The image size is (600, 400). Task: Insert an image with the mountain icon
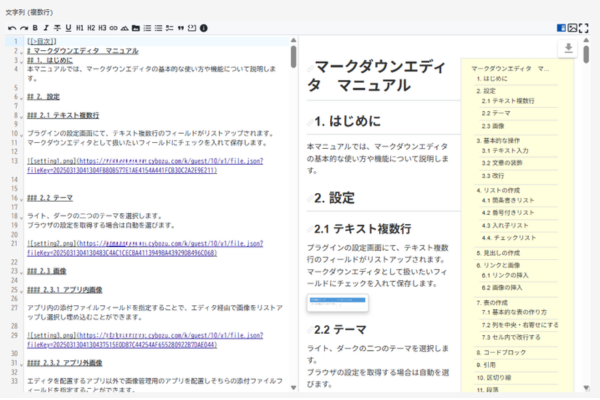[x=125, y=28]
